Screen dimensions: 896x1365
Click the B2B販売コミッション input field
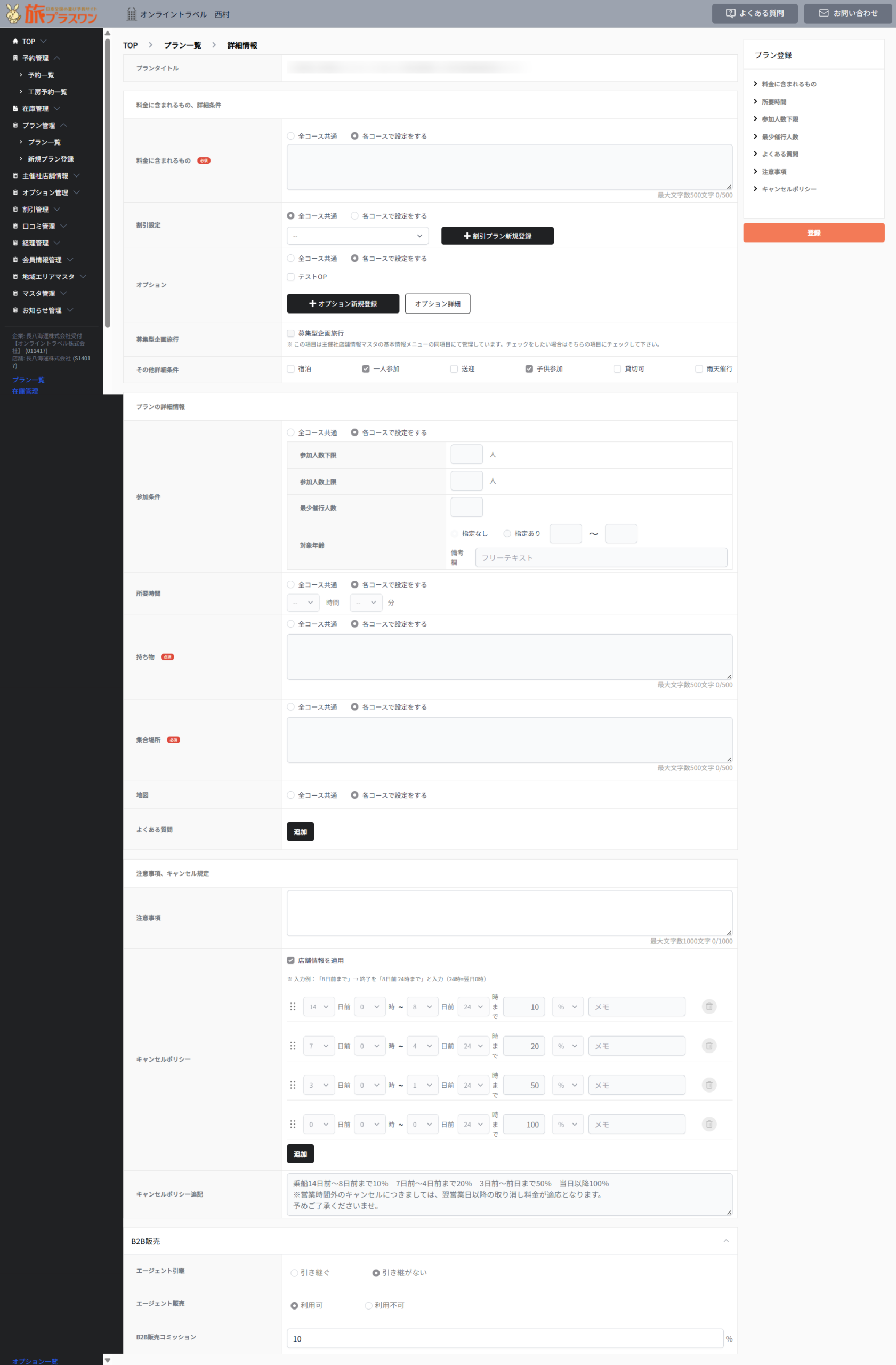pyautogui.click(x=504, y=1339)
